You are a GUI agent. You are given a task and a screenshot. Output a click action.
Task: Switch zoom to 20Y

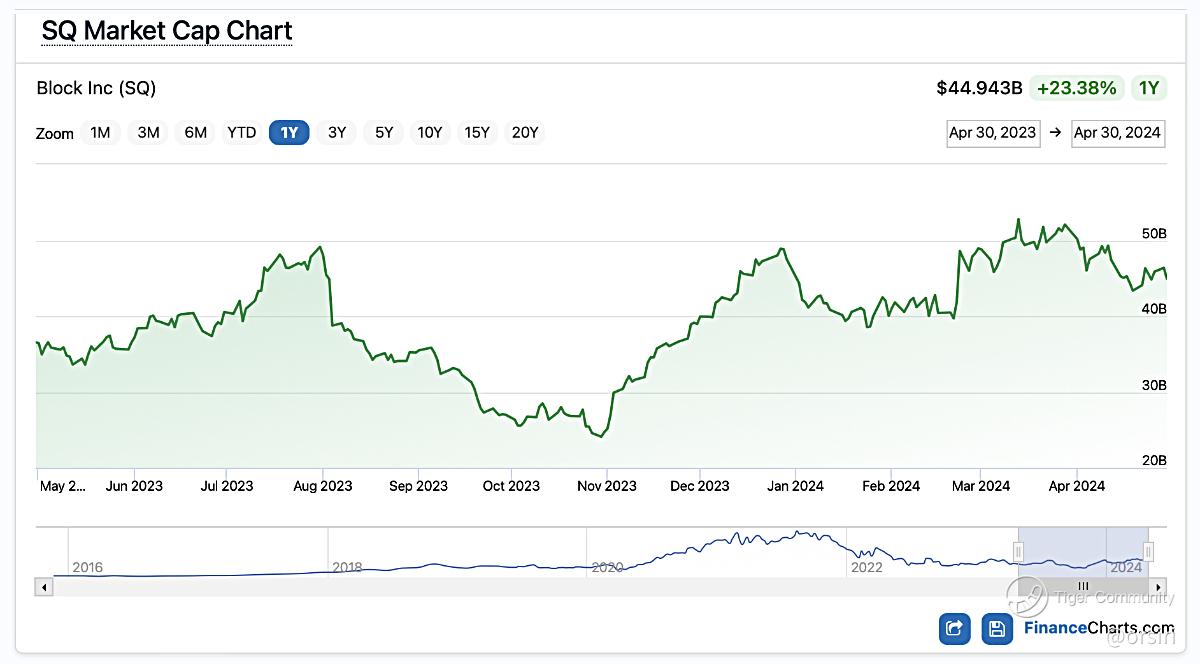[524, 132]
